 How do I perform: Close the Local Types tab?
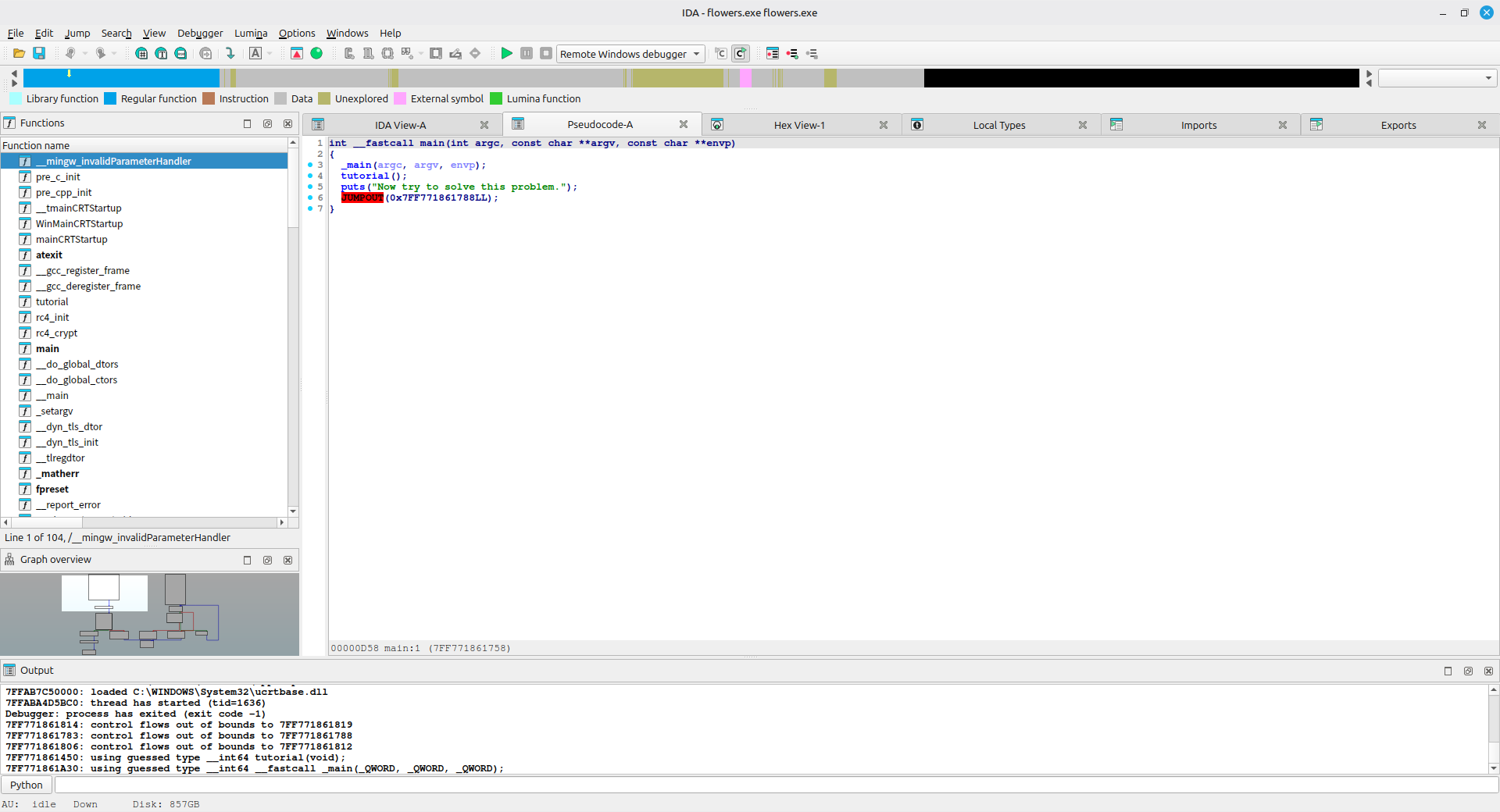pyautogui.click(x=1083, y=125)
